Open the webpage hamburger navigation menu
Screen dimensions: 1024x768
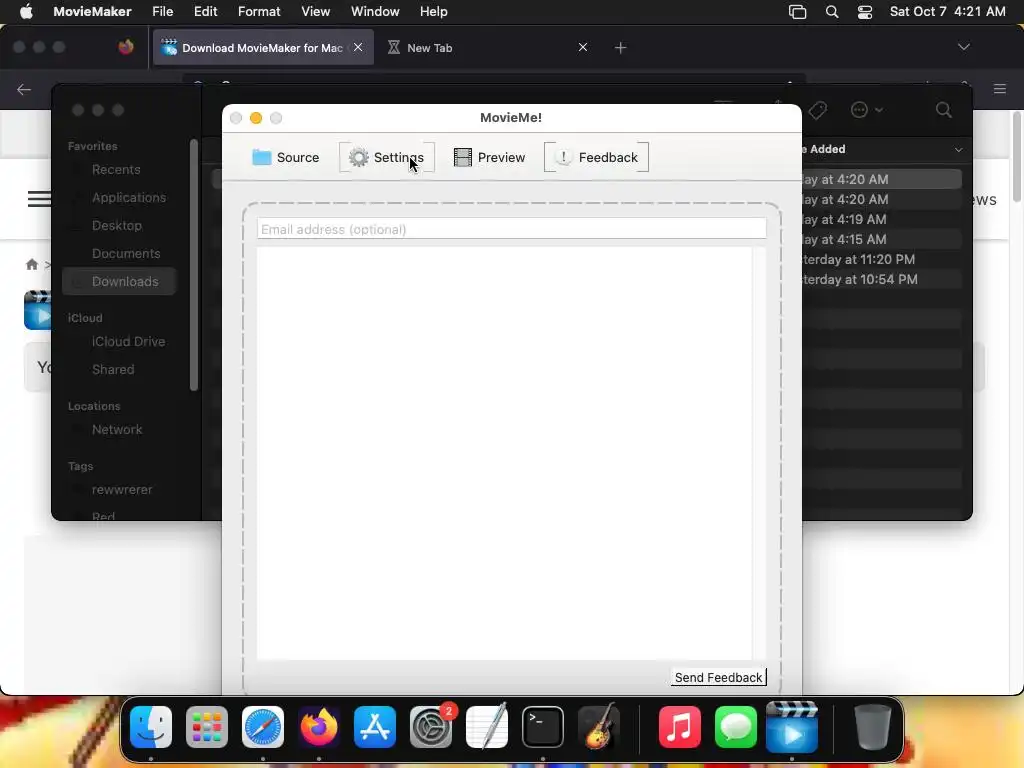39,199
